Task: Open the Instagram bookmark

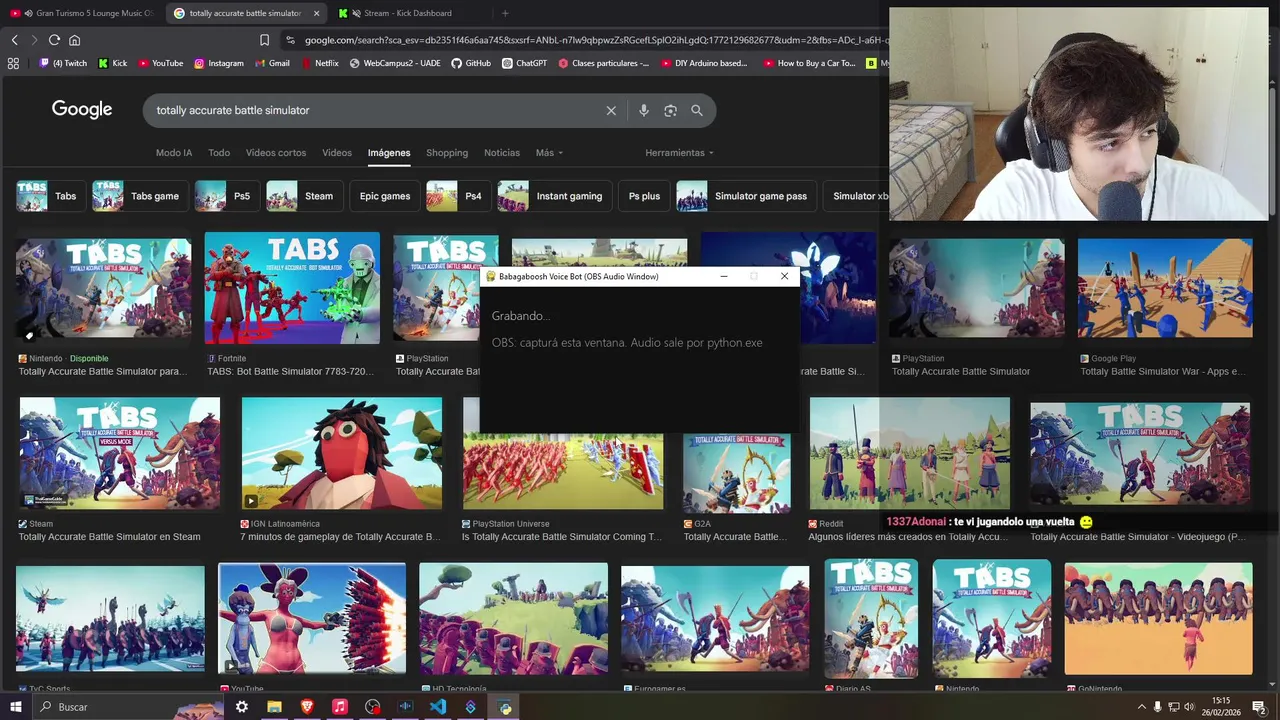Action: pos(219,63)
